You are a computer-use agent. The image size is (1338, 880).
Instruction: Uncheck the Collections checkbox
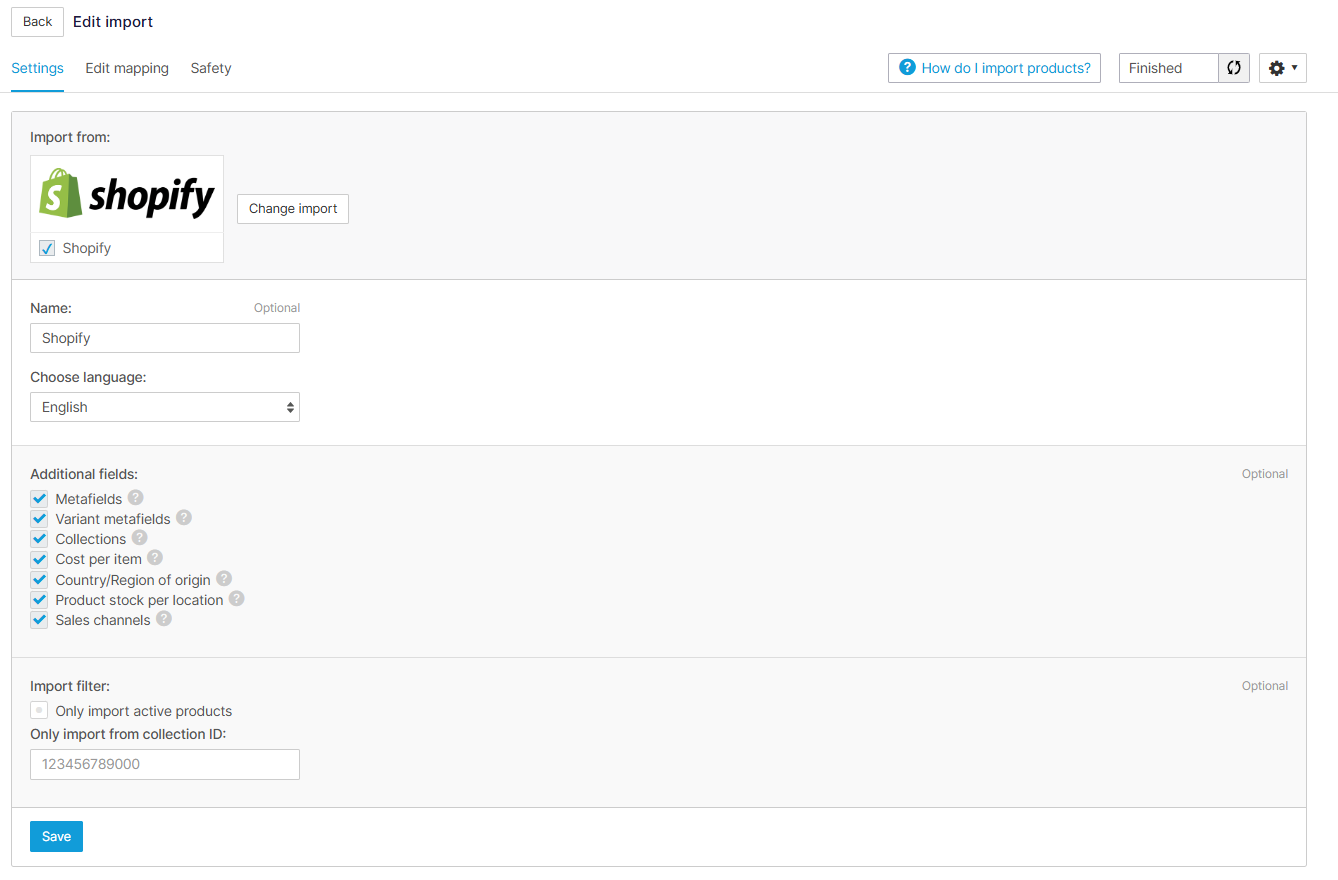(39, 539)
